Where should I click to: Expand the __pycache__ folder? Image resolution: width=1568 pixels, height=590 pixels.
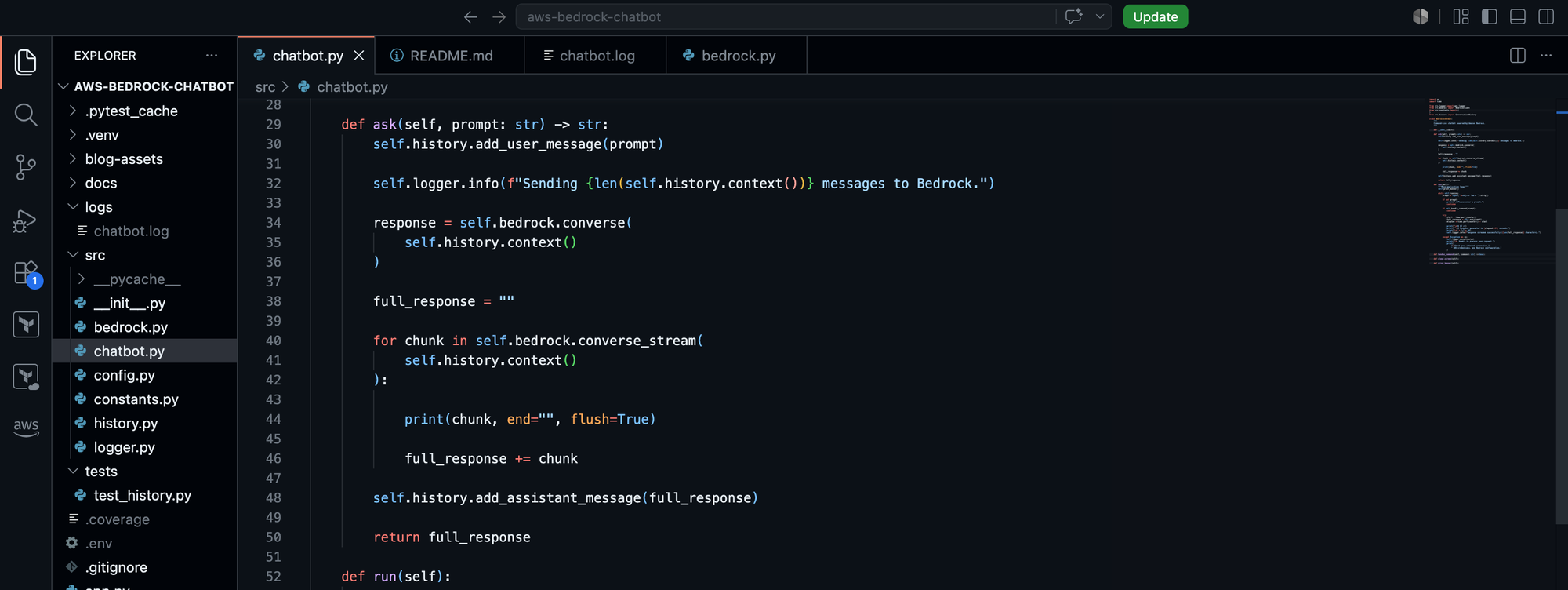(145, 279)
